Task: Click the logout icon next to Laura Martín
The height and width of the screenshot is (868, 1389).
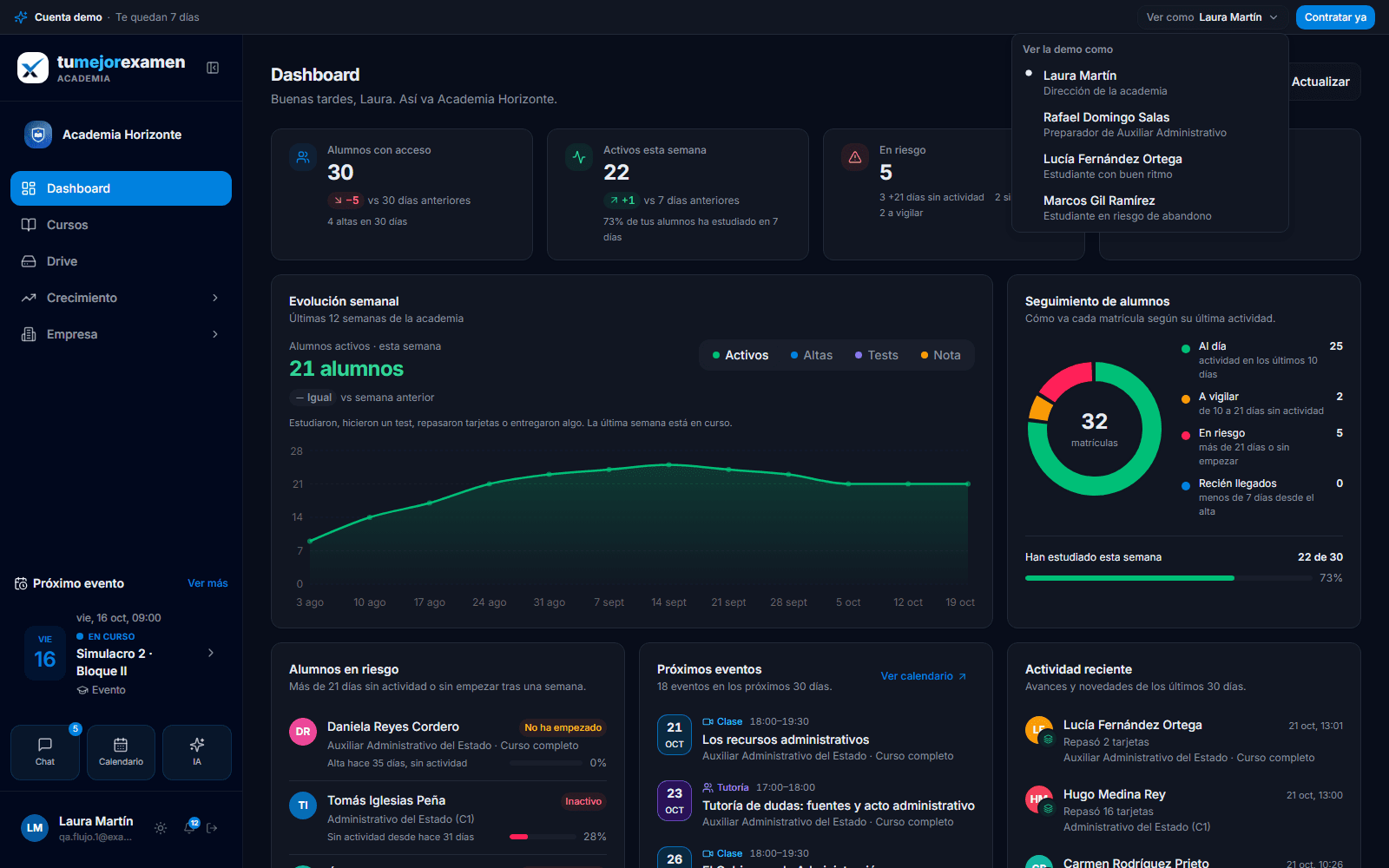Action: click(x=213, y=828)
